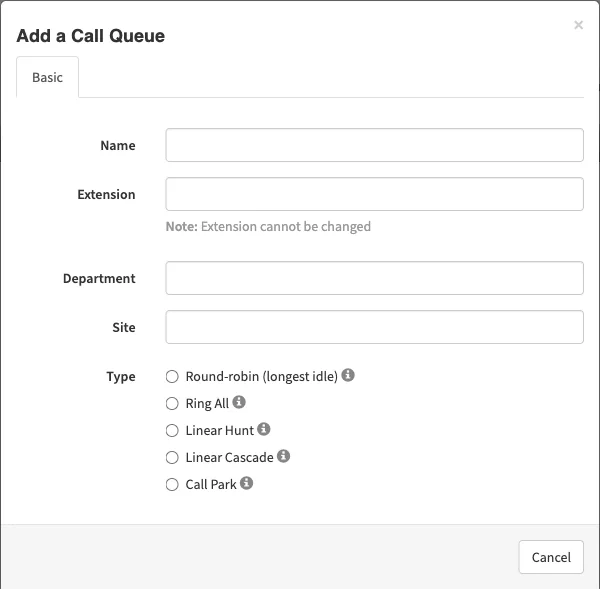600x589 pixels.
Task: Click the Site input field
Action: pos(374,327)
